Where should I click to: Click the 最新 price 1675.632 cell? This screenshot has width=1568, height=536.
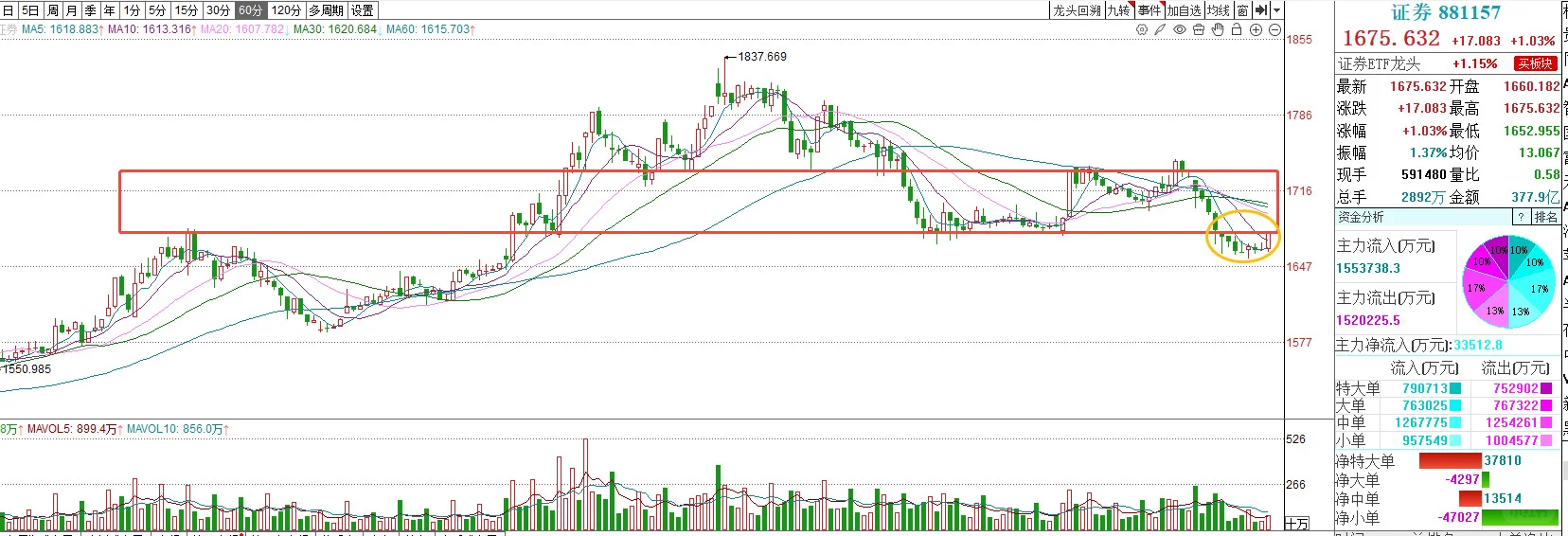click(1417, 86)
